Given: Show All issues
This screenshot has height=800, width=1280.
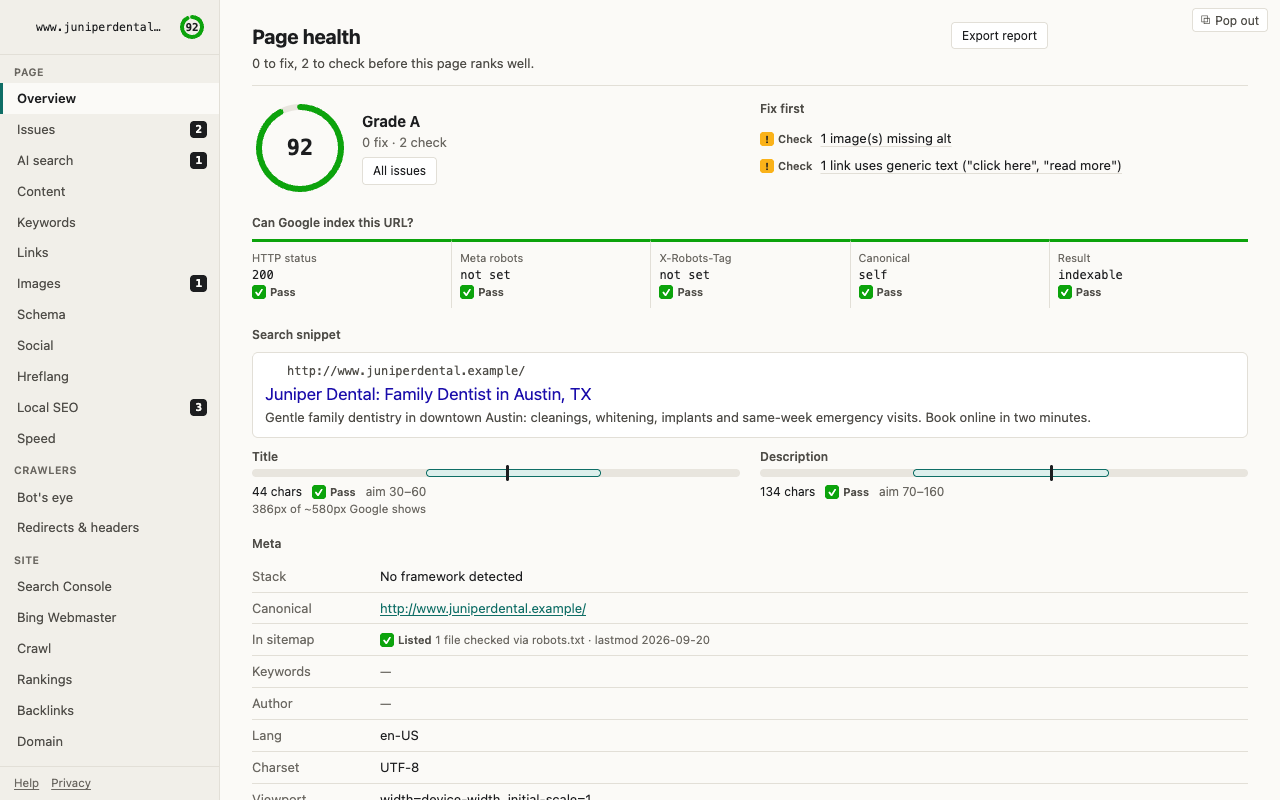Looking at the screenshot, I should click(x=399, y=171).
